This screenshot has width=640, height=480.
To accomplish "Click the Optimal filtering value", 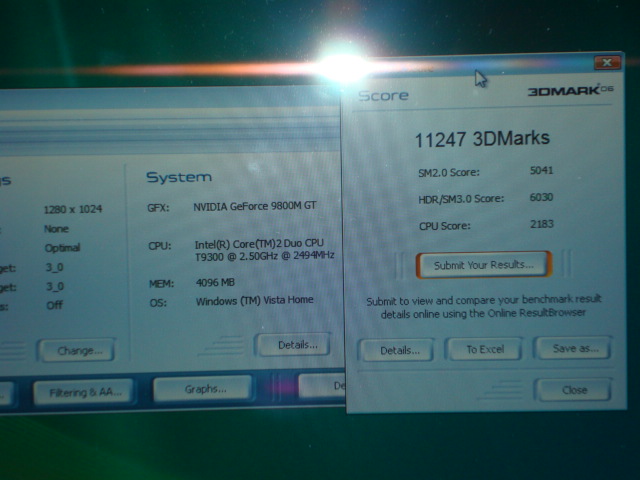I will [62, 248].
